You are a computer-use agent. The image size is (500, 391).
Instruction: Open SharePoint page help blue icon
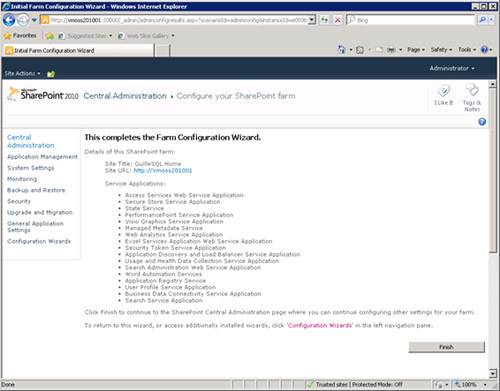(x=482, y=122)
